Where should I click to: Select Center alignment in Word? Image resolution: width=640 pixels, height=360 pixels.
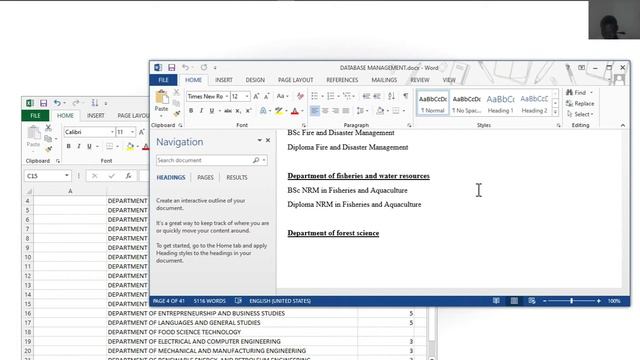(x=325, y=111)
